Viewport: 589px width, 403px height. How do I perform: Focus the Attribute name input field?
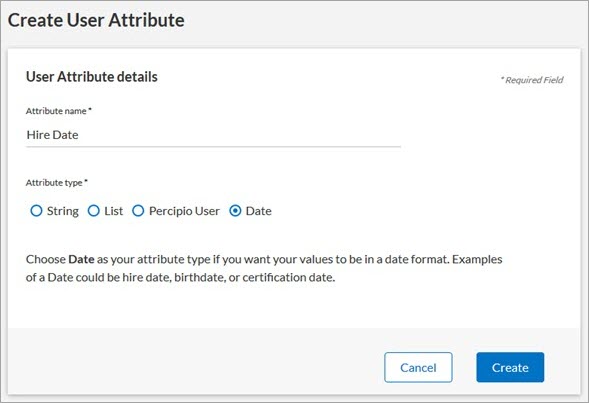pyautogui.click(x=213, y=135)
